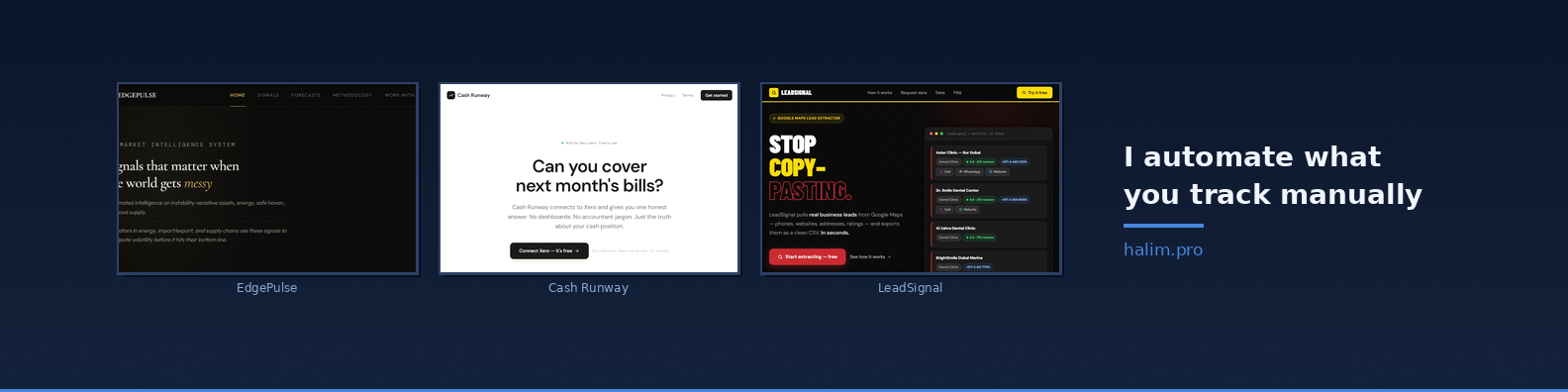Image resolution: width=1568 pixels, height=392 pixels.
Task: Click 'MARKET INTELLIGENCE SYSTEM' label in EdgePulse
Action: [x=177, y=145]
